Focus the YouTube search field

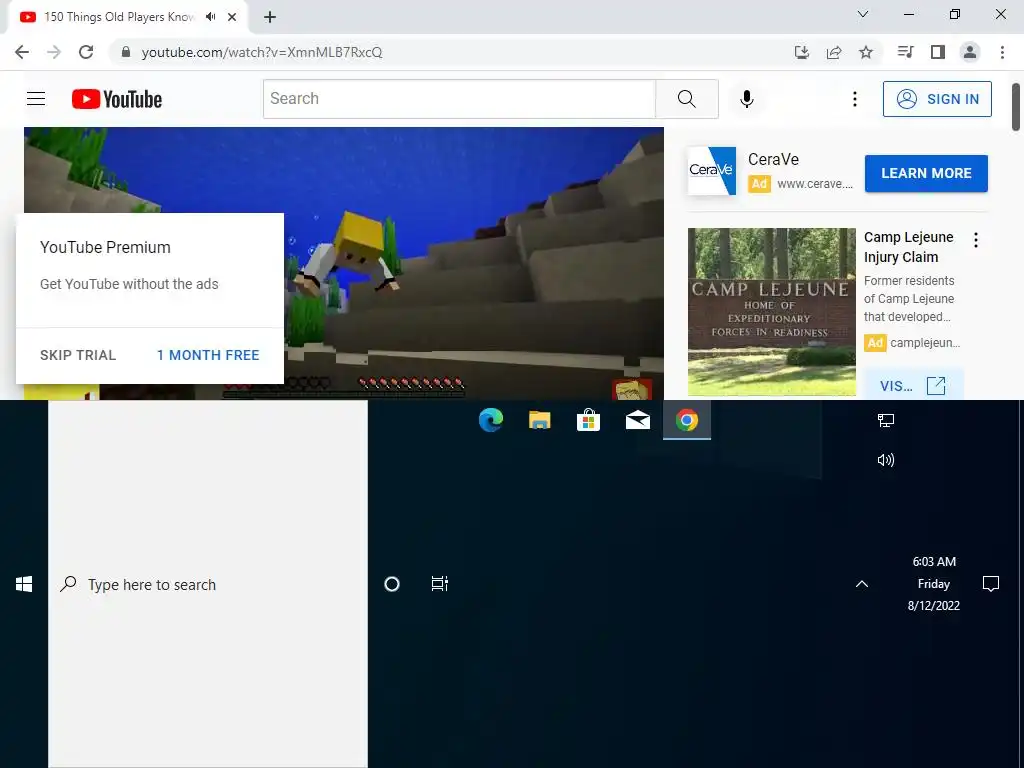point(459,99)
